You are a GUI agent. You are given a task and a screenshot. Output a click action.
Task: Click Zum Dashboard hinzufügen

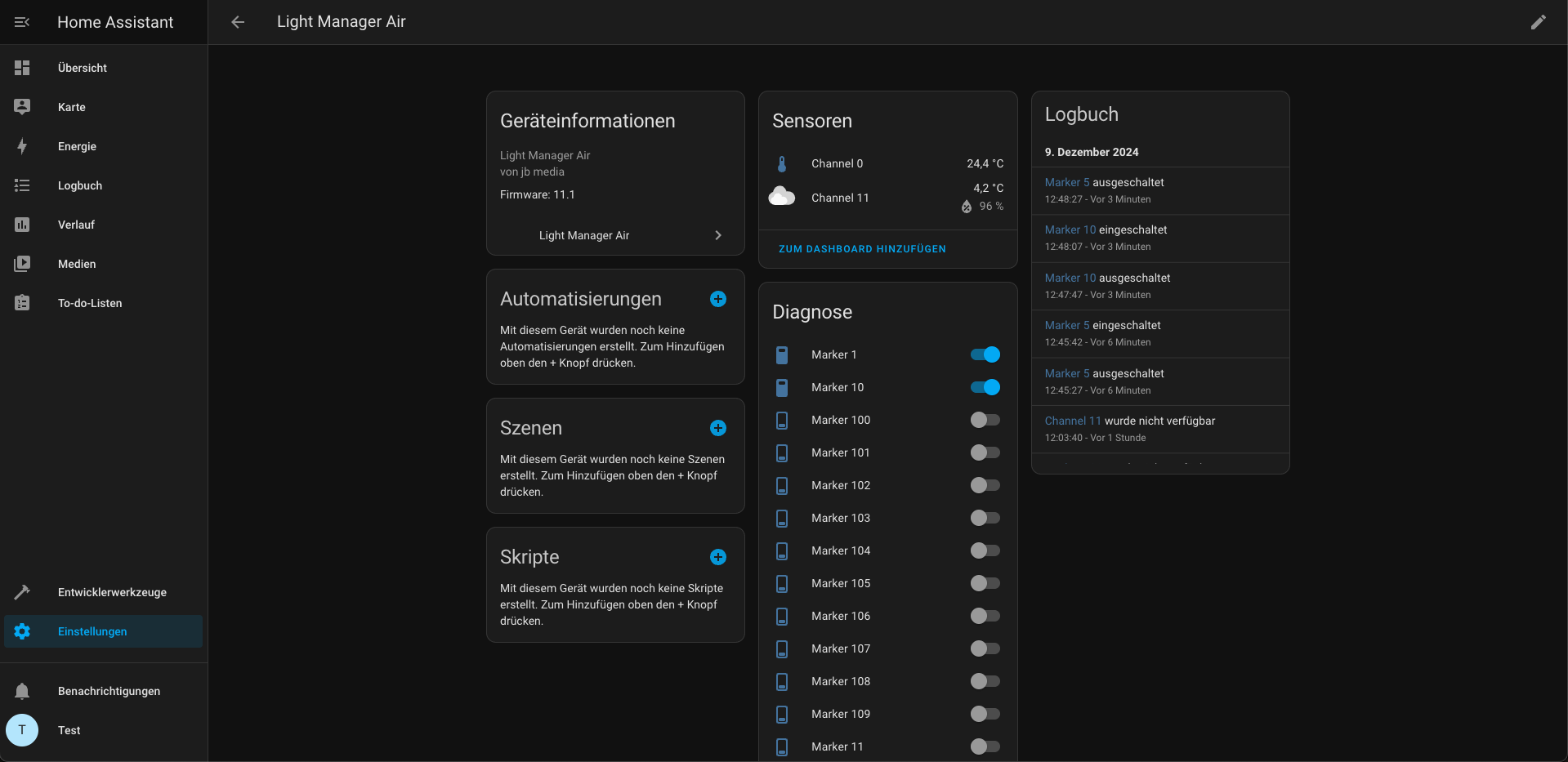coord(862,249)
